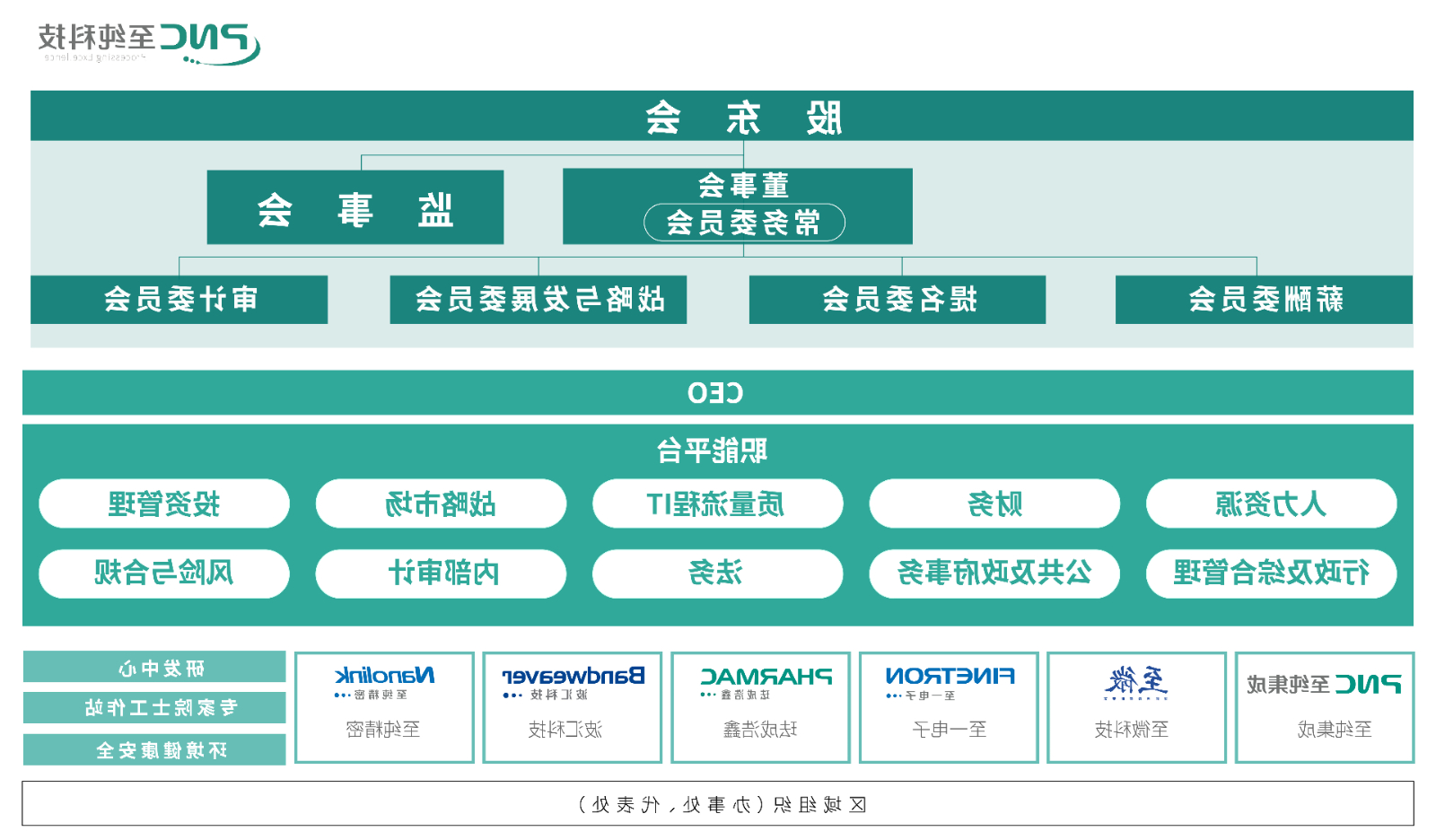Select the 财务 pill

point(994,503)
